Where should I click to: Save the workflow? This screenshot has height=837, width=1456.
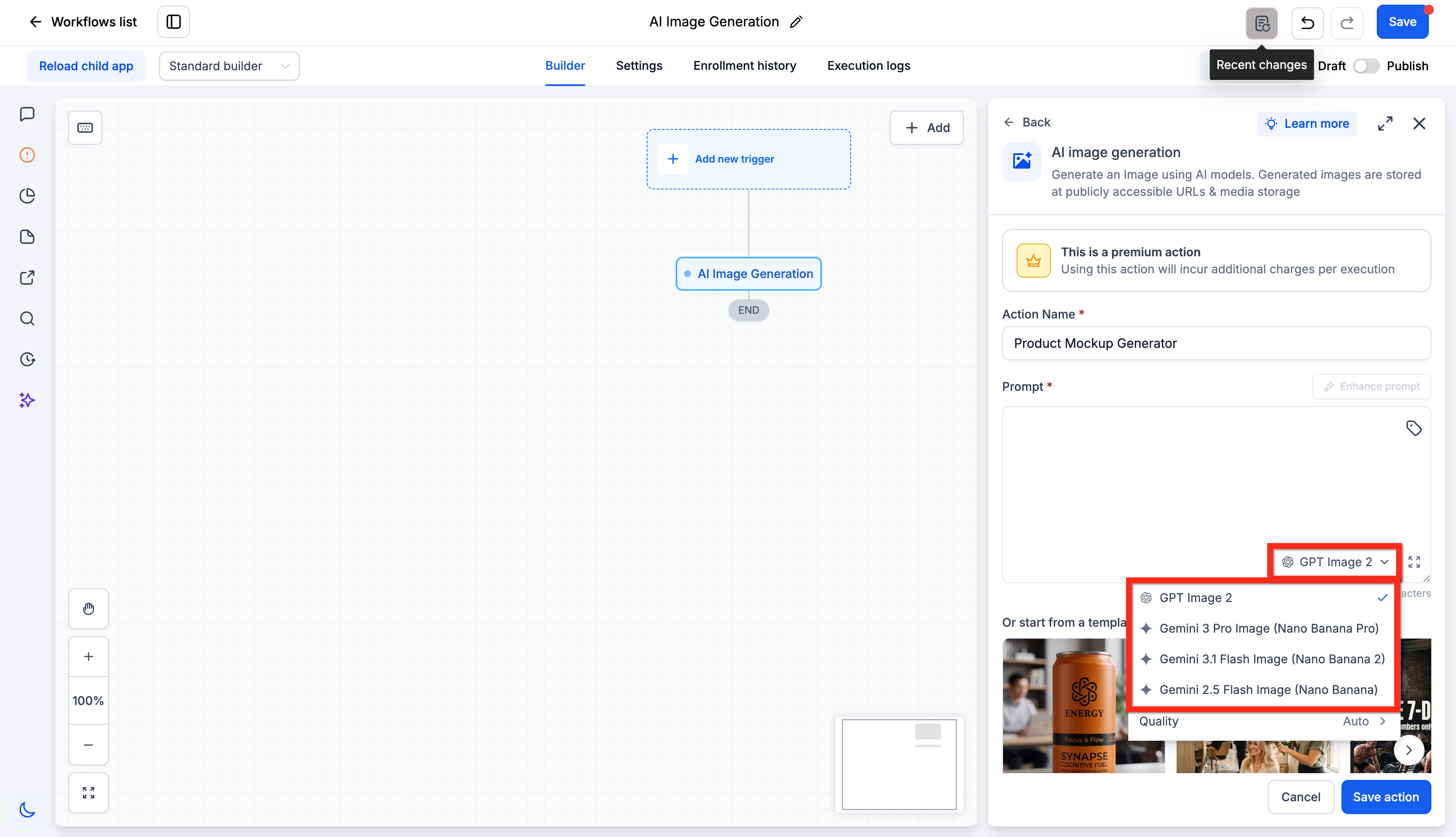tap(1402, 22)
